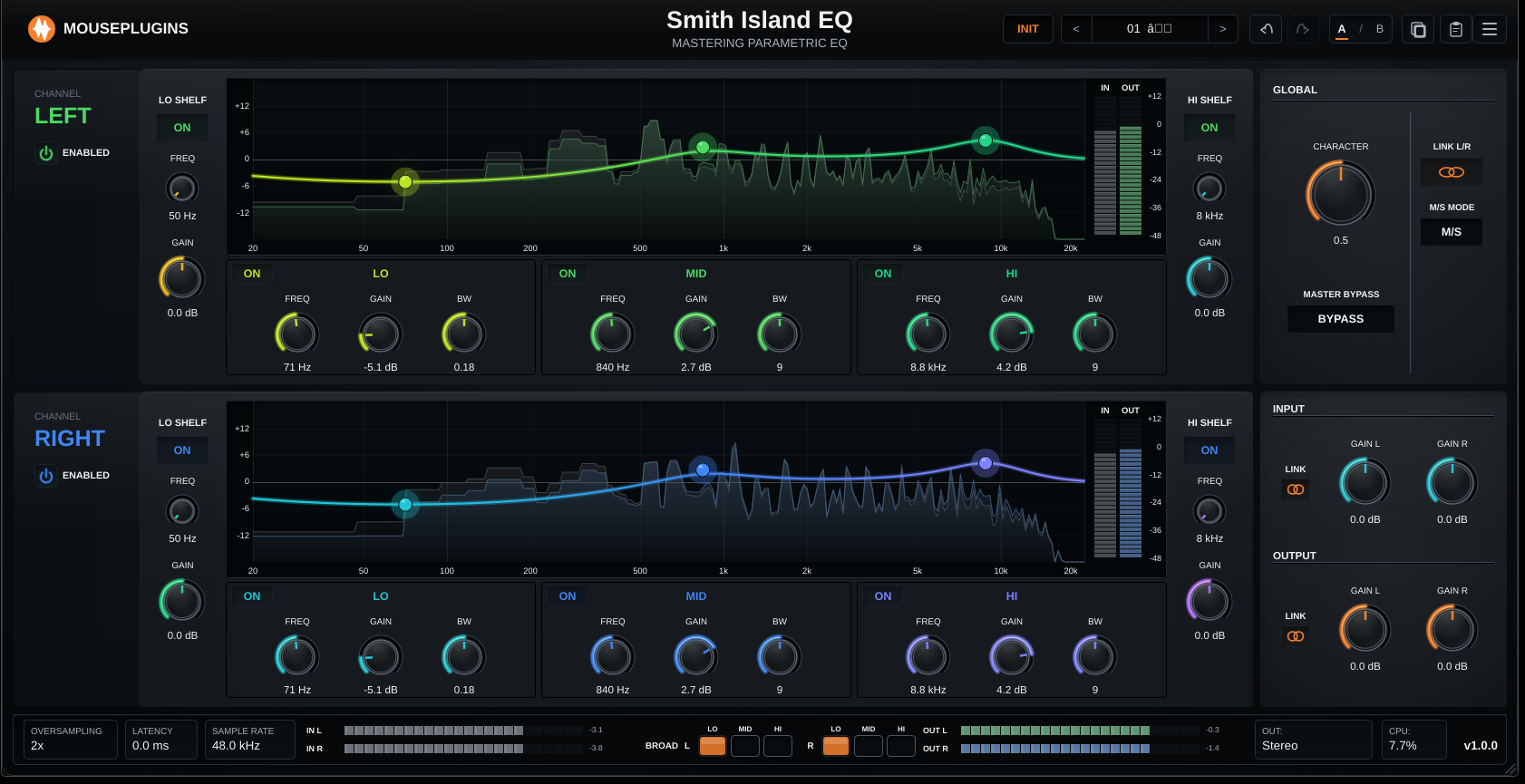Toggle the LEFT channel power icon
Screen dimensions: 1525x784
(x=46, y=153)
